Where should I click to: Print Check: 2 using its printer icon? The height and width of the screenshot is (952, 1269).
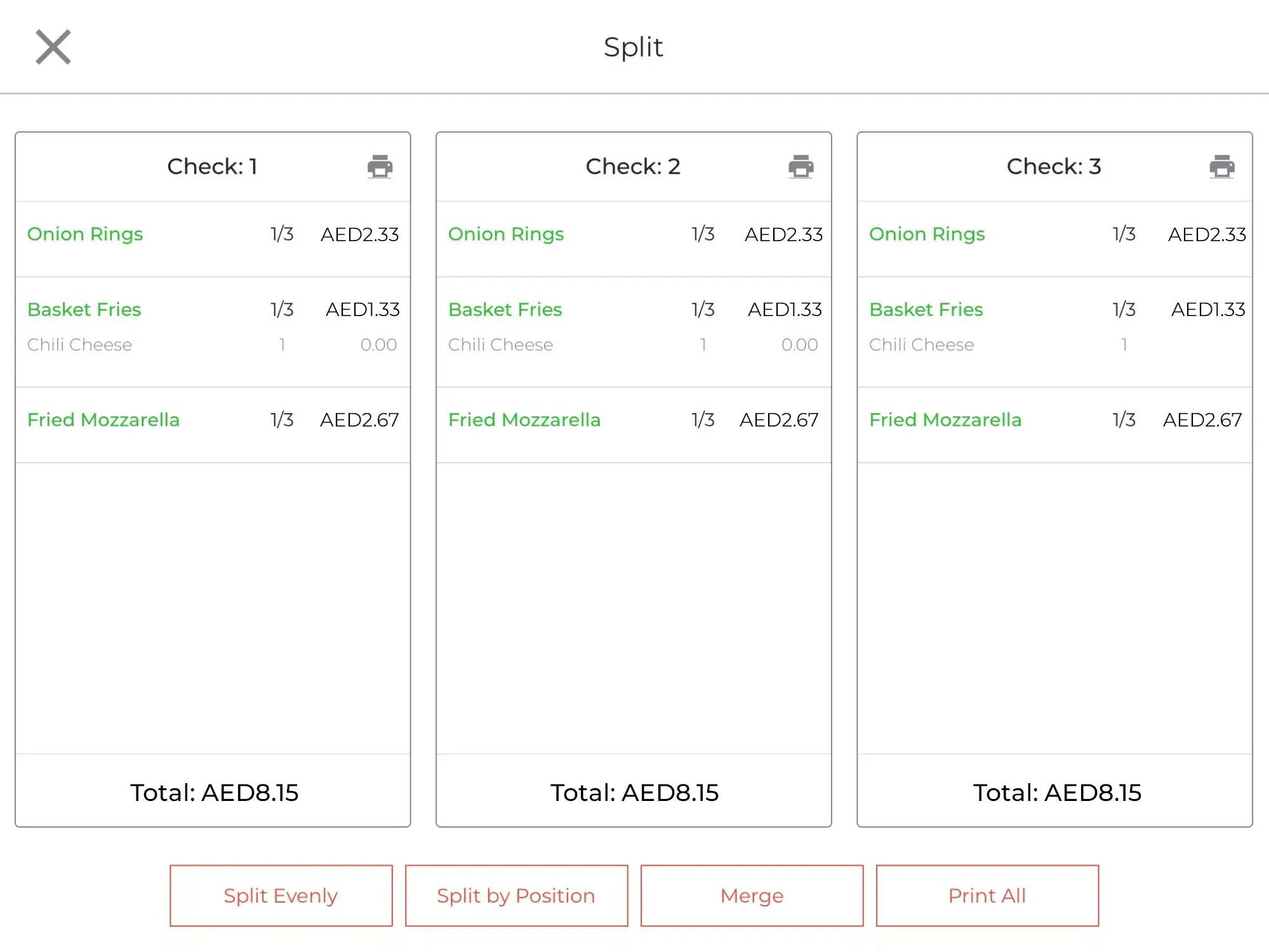point(801,166)
